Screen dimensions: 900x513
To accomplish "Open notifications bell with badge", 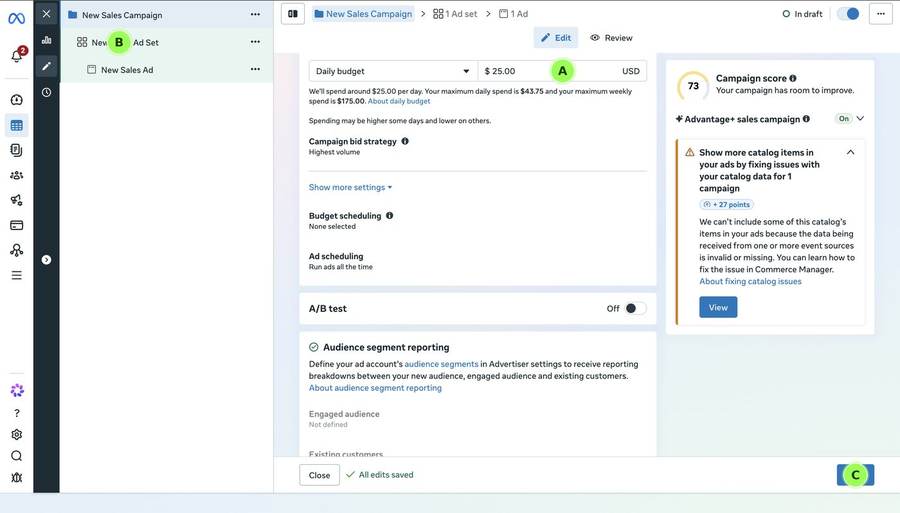I will pyautogui.click(x=17, y=55).
